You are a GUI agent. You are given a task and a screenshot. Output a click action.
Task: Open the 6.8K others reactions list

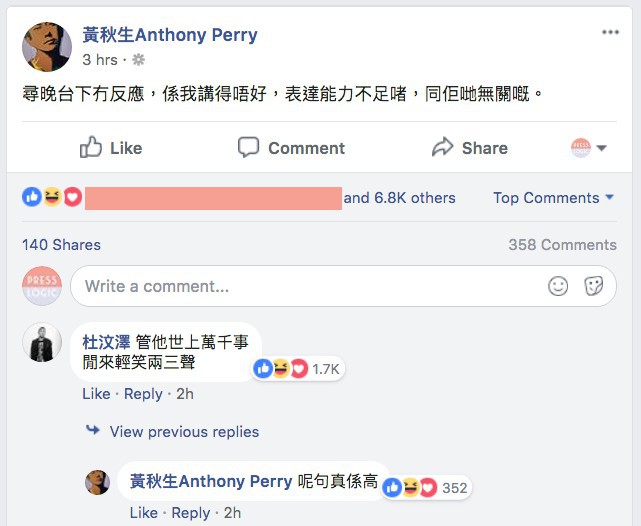(x=400, y=198)
